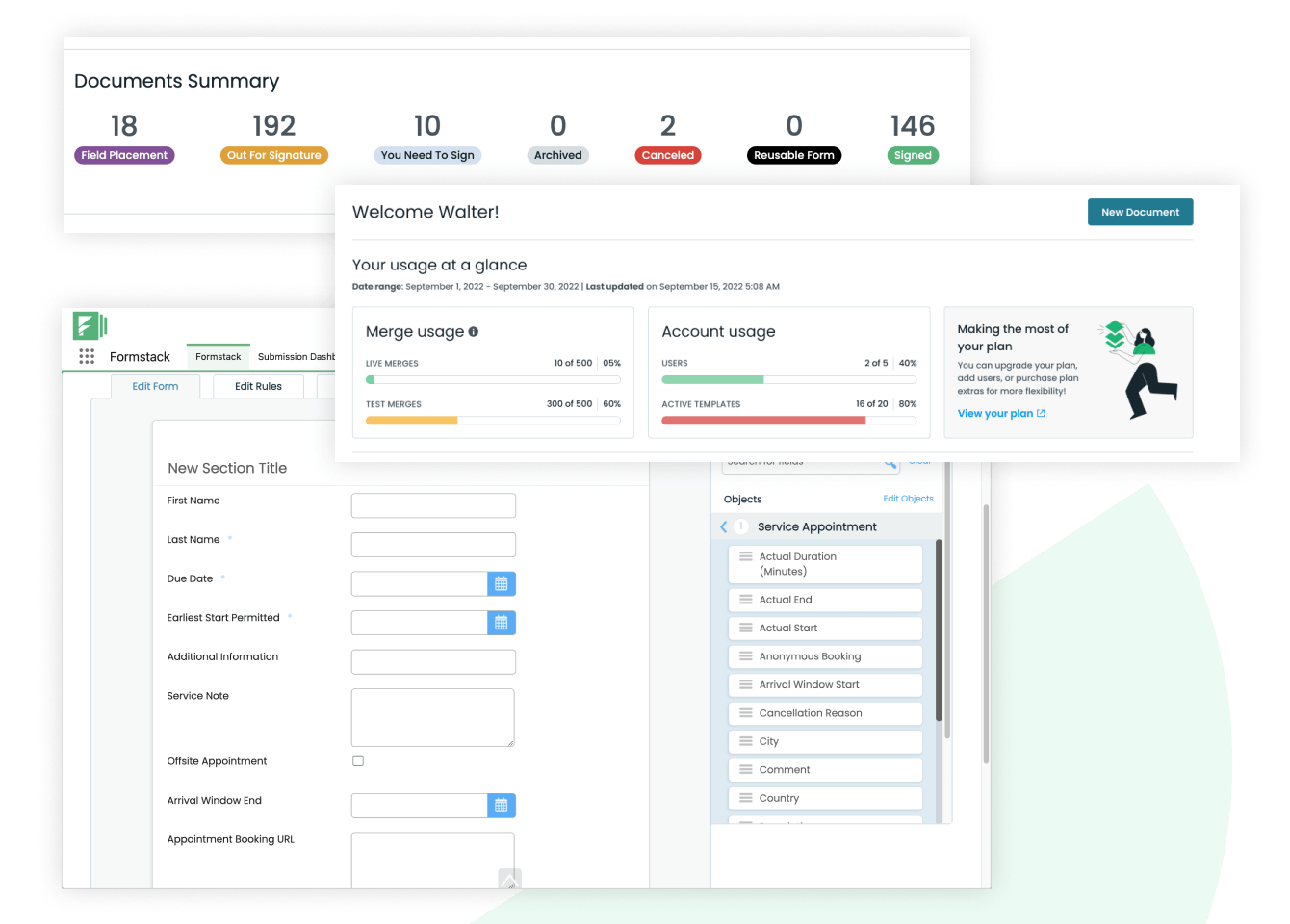Select the Cancellation Reason field item
1290x924 pixels.
(825, 713)
